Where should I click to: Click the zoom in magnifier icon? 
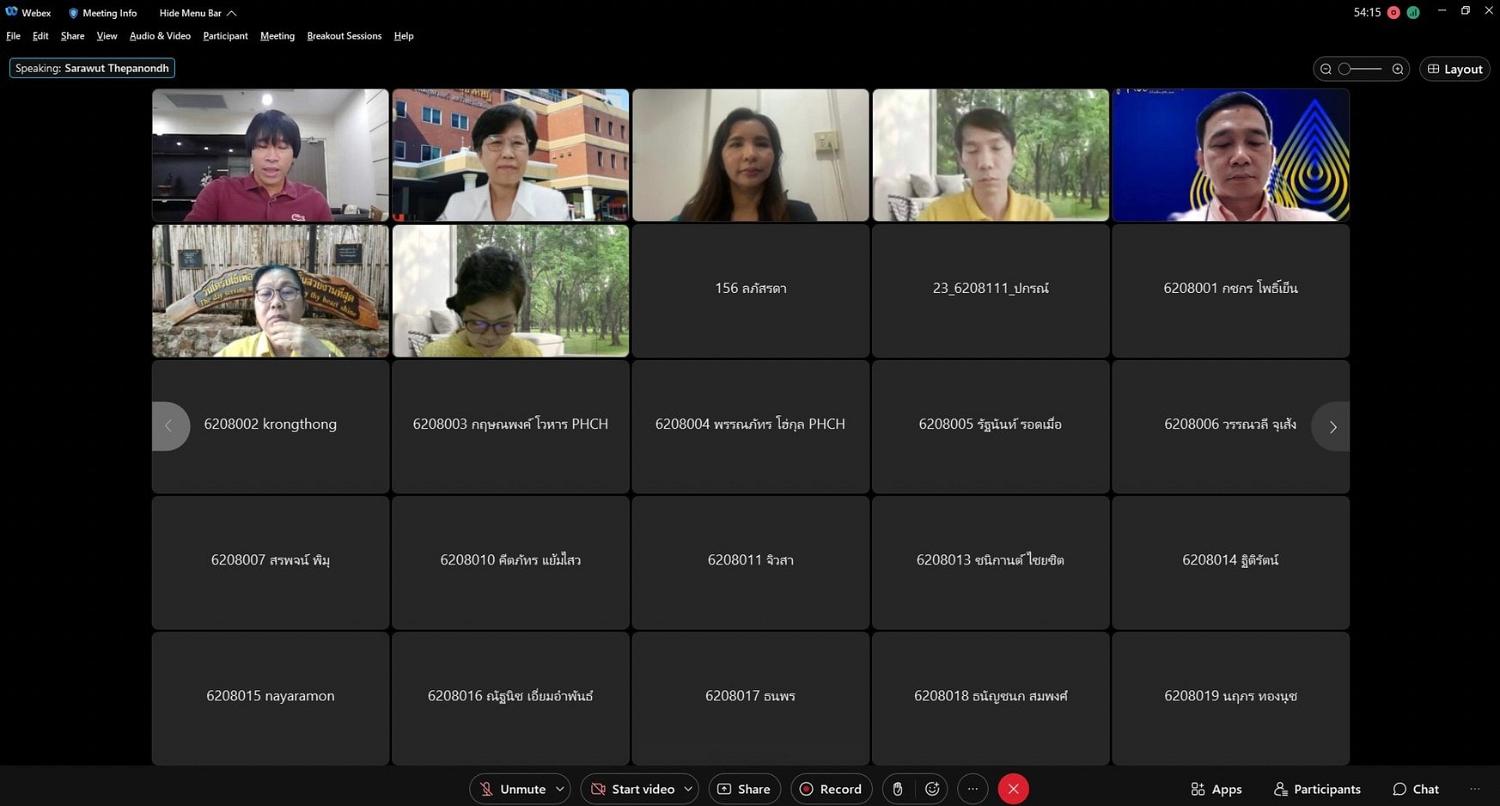(x=1398, y=69)
